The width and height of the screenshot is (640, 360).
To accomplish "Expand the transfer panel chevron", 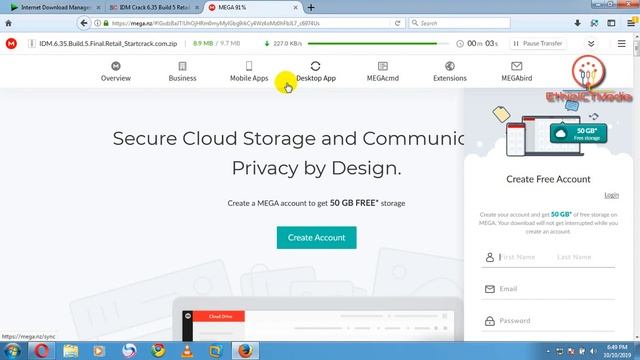I will pos(591,44).
